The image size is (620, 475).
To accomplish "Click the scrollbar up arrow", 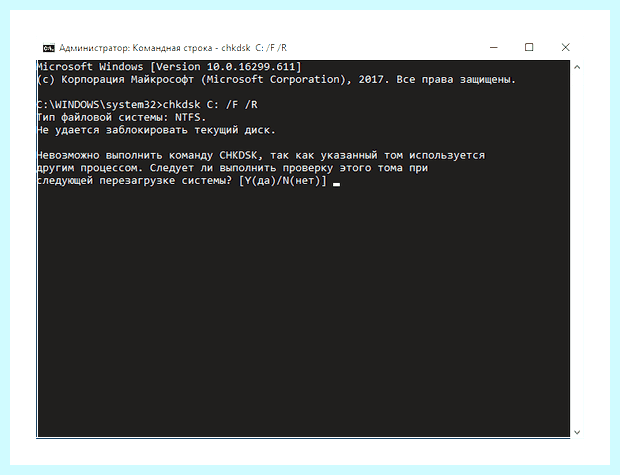I will pos(577,67).
